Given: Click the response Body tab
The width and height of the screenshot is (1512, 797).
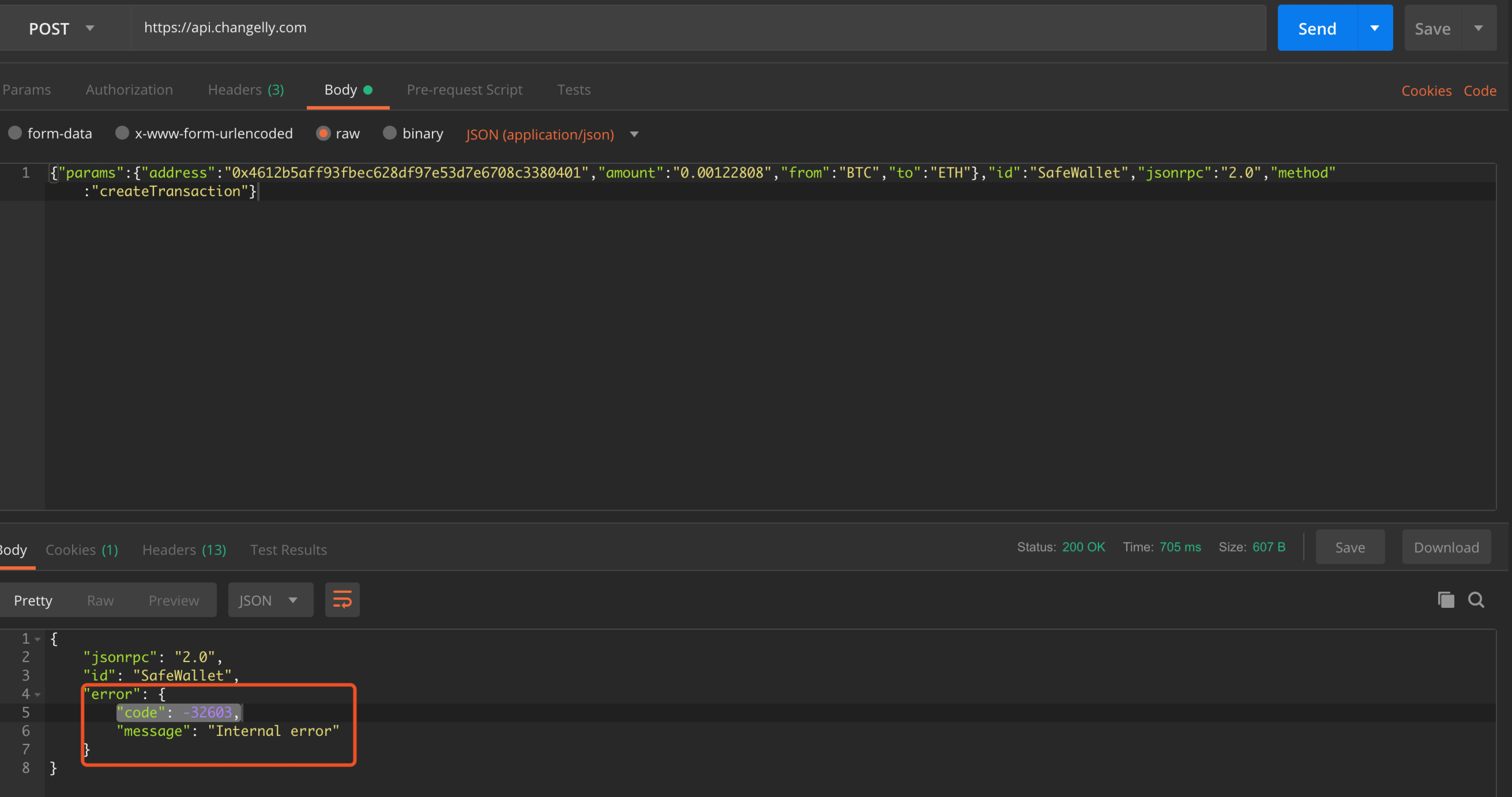Looking at the screenshot, I should coord(14,550).
